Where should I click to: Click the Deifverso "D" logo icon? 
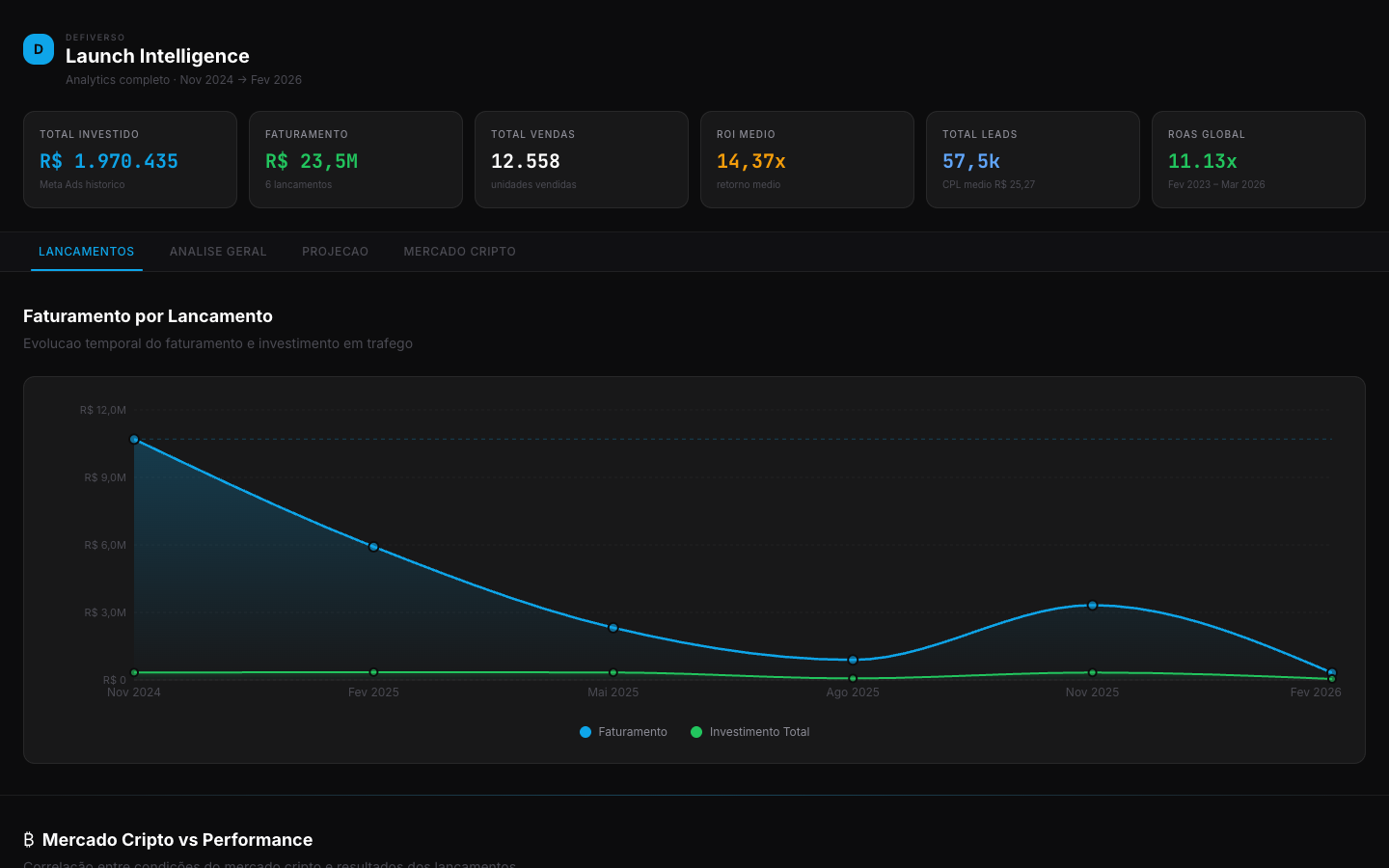(38, 47)
